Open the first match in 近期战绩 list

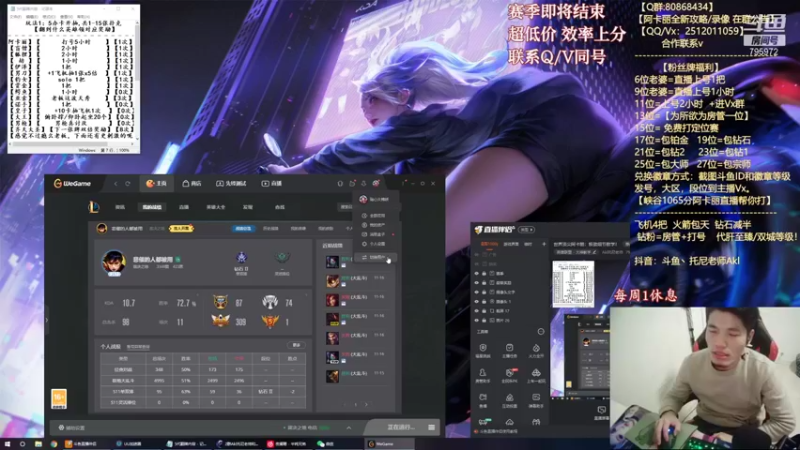pos(357,262)
